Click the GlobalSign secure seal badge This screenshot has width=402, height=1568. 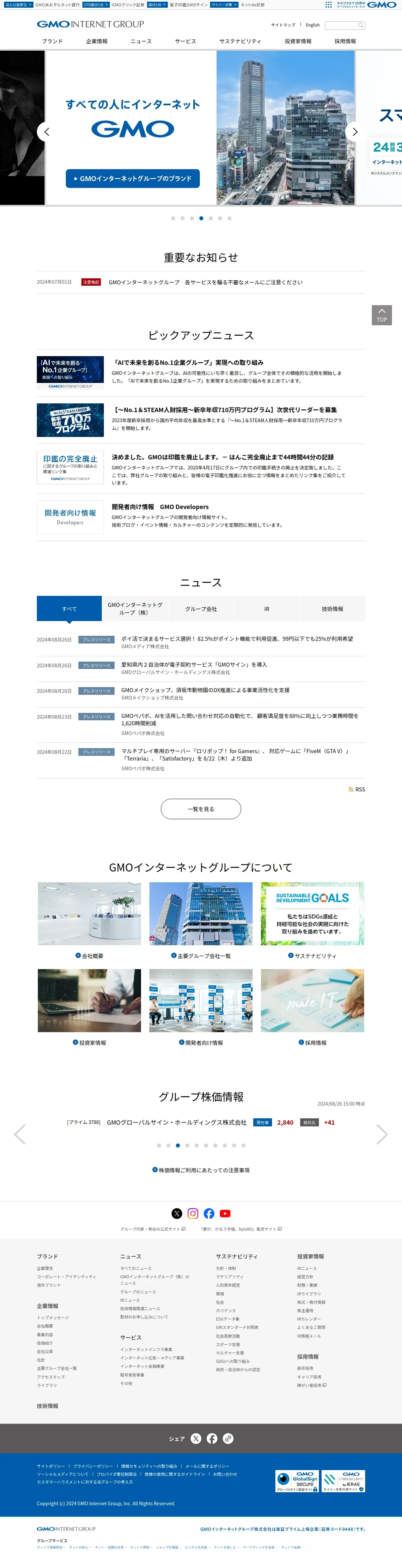pos(297,1481)
